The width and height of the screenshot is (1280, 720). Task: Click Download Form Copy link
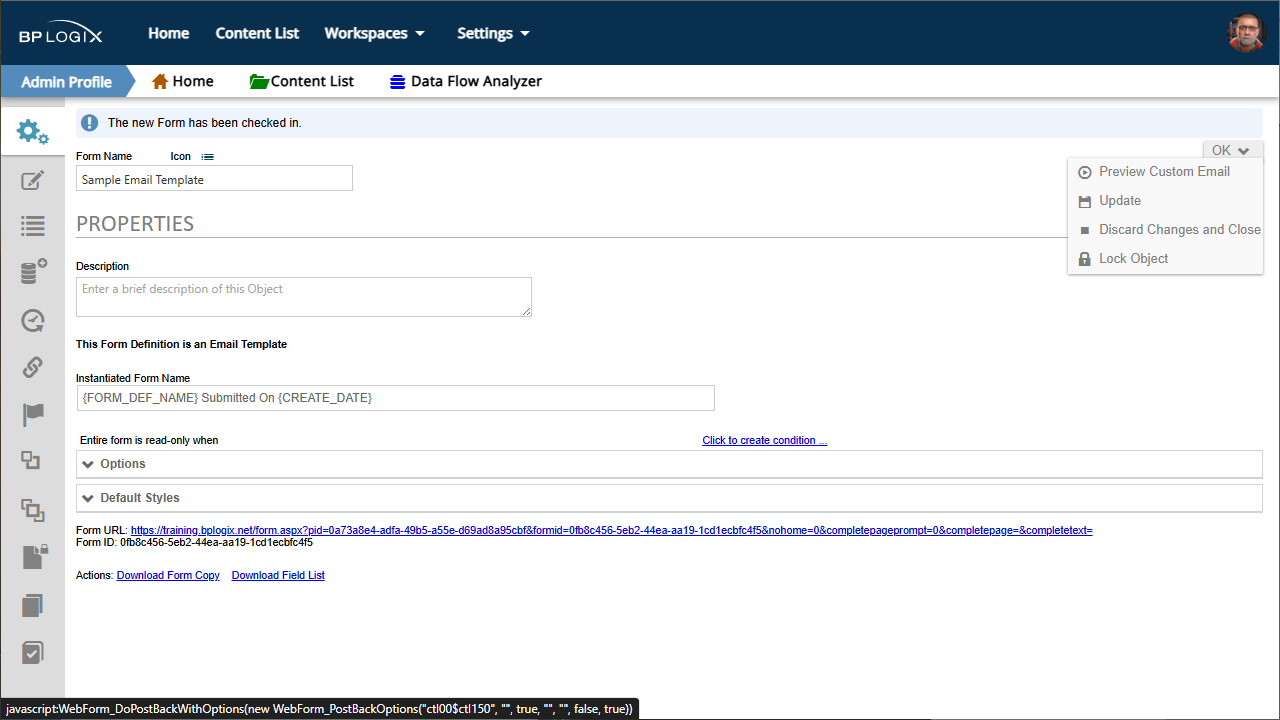point(168,575)
